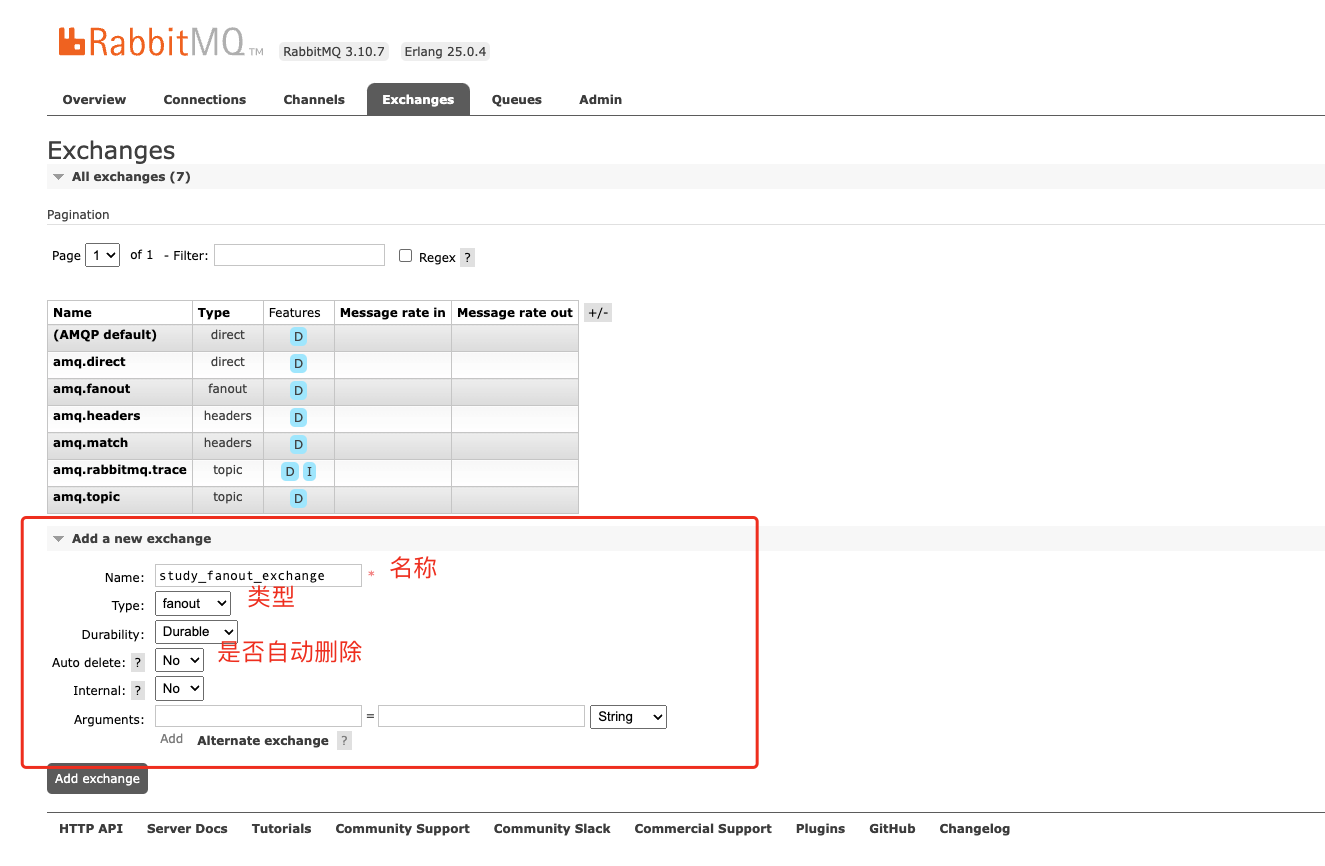Open the amq.rabbitmq.trace exchange
Image resolution: width=1325 pixels, height=866 pixels.
pos(120,470)
